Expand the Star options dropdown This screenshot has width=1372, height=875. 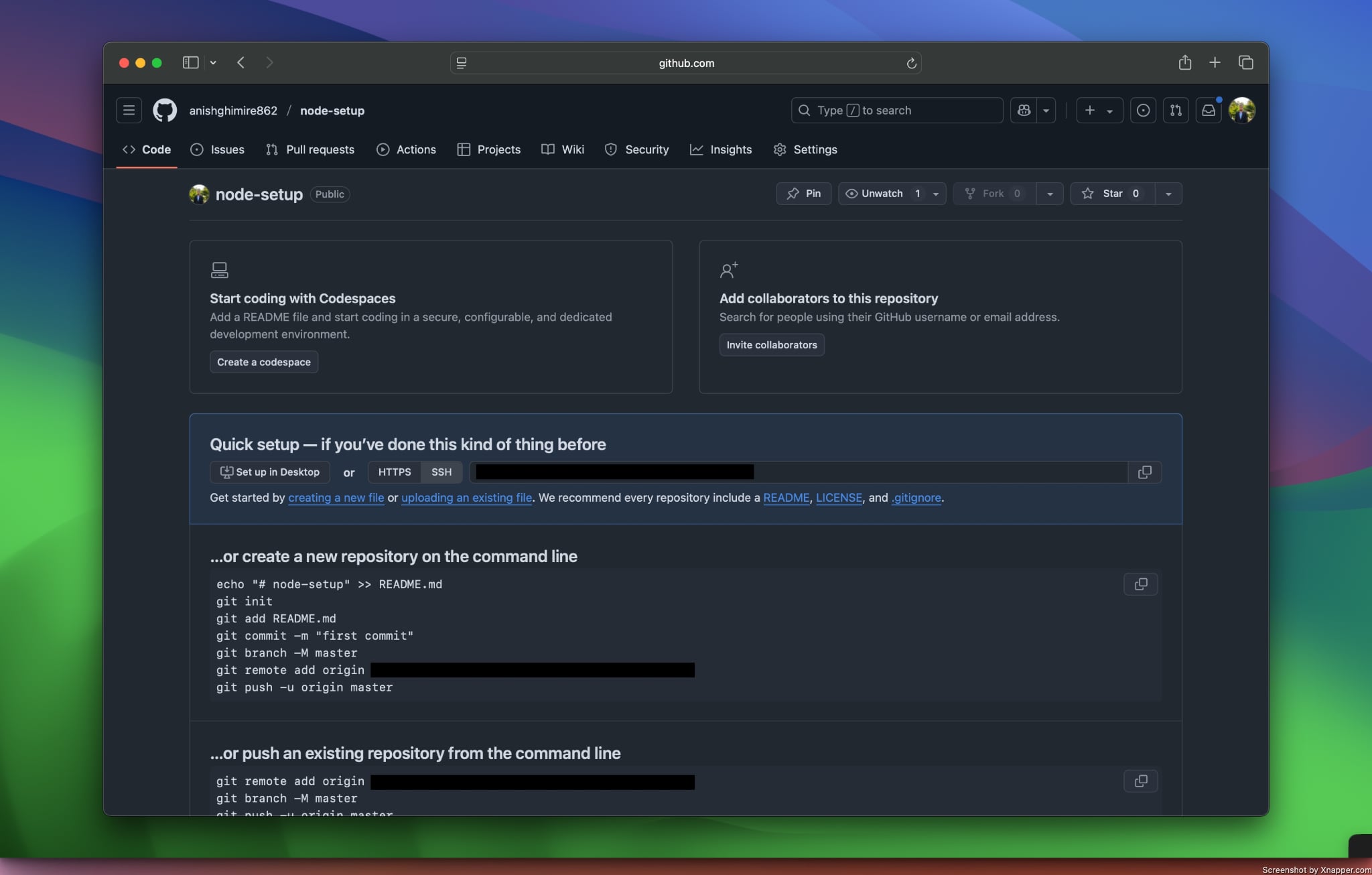1168,194
